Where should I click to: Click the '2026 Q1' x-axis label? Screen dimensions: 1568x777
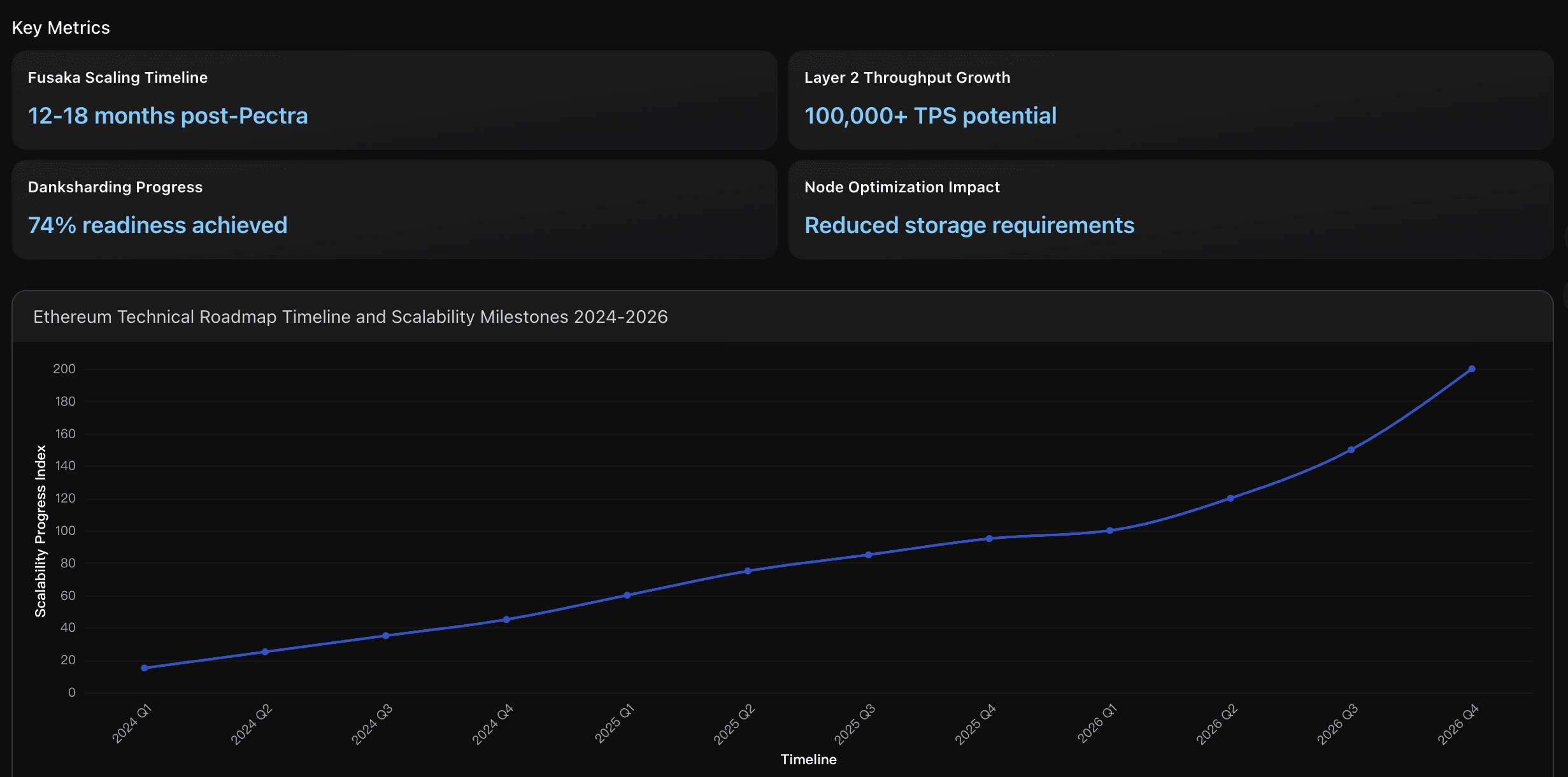pos(1097,724)
